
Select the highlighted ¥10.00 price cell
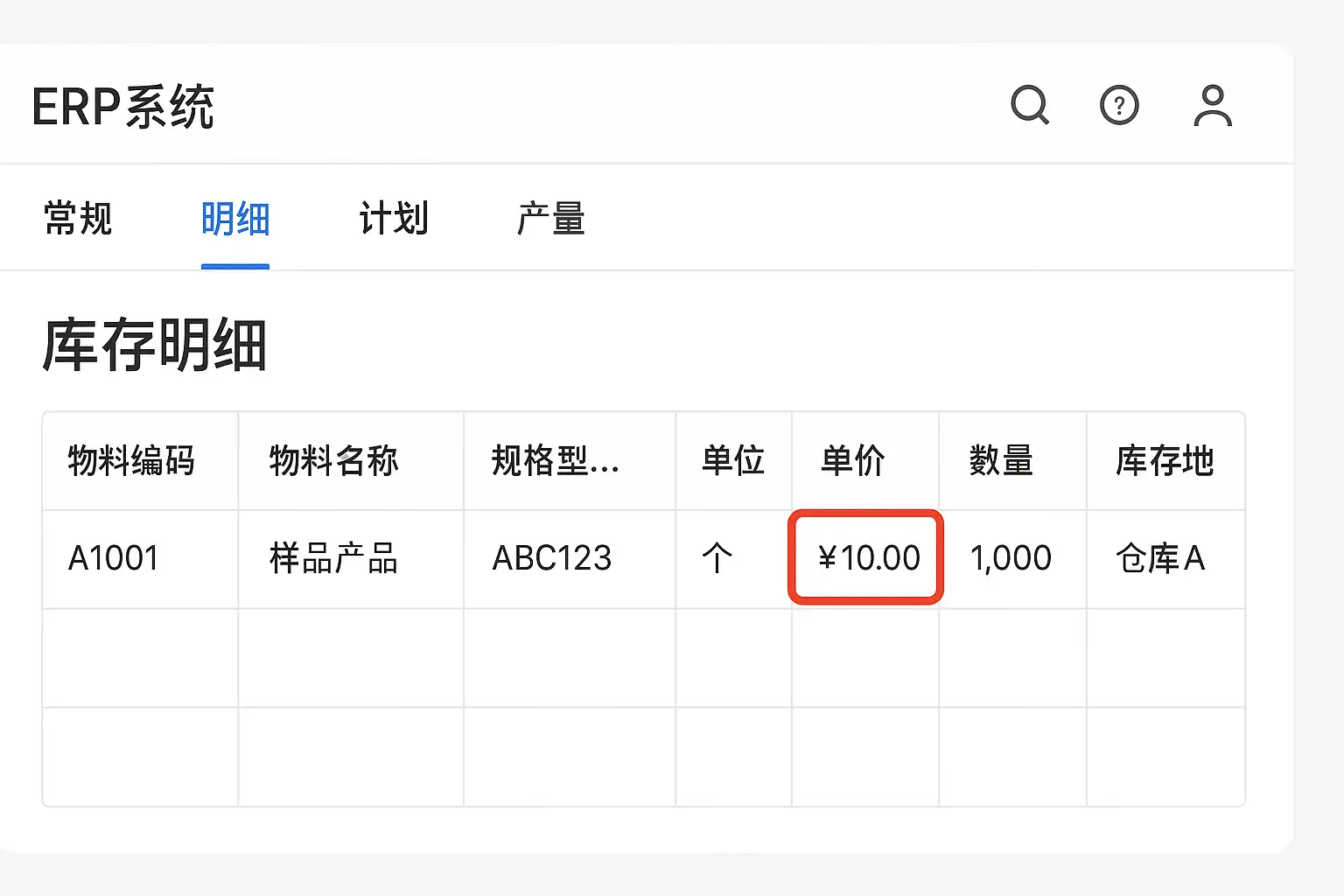pos(866,557)
